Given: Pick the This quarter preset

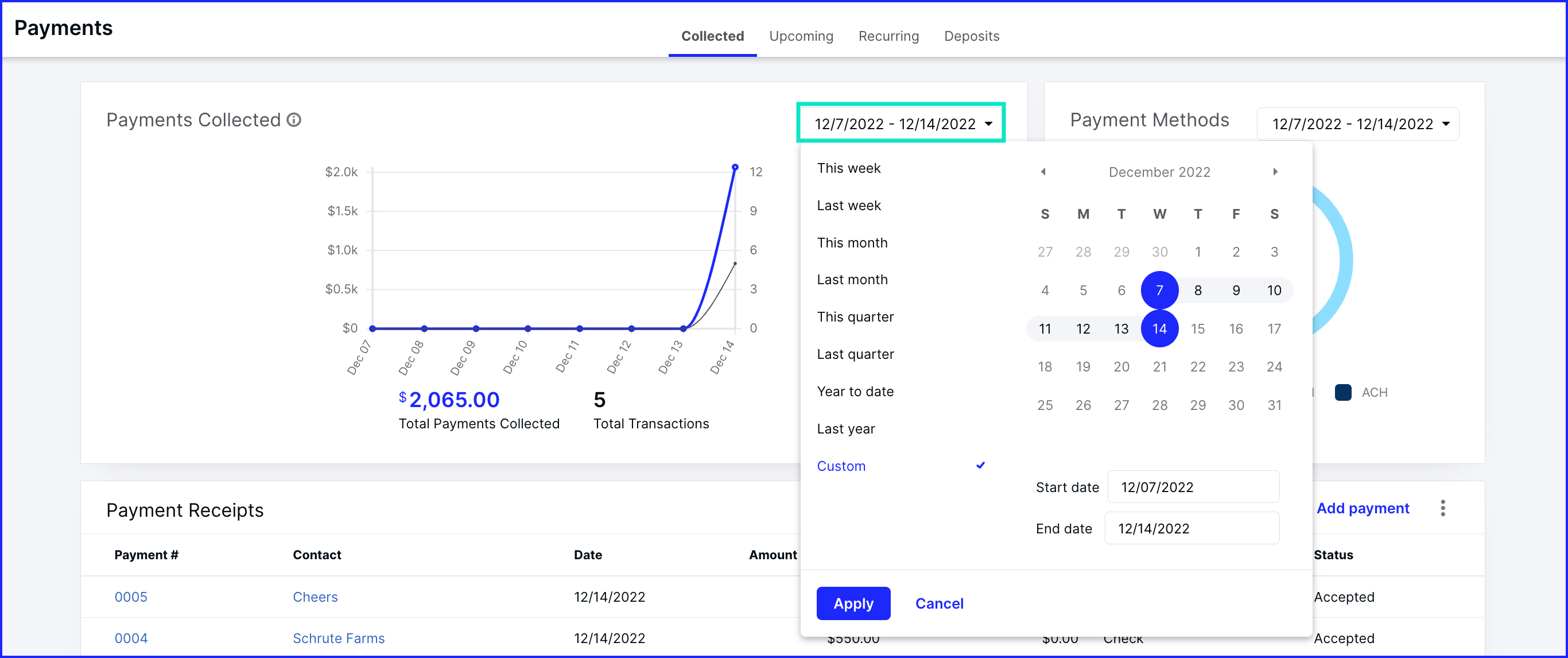Looking at the screenshot, I should click(855, 317).
